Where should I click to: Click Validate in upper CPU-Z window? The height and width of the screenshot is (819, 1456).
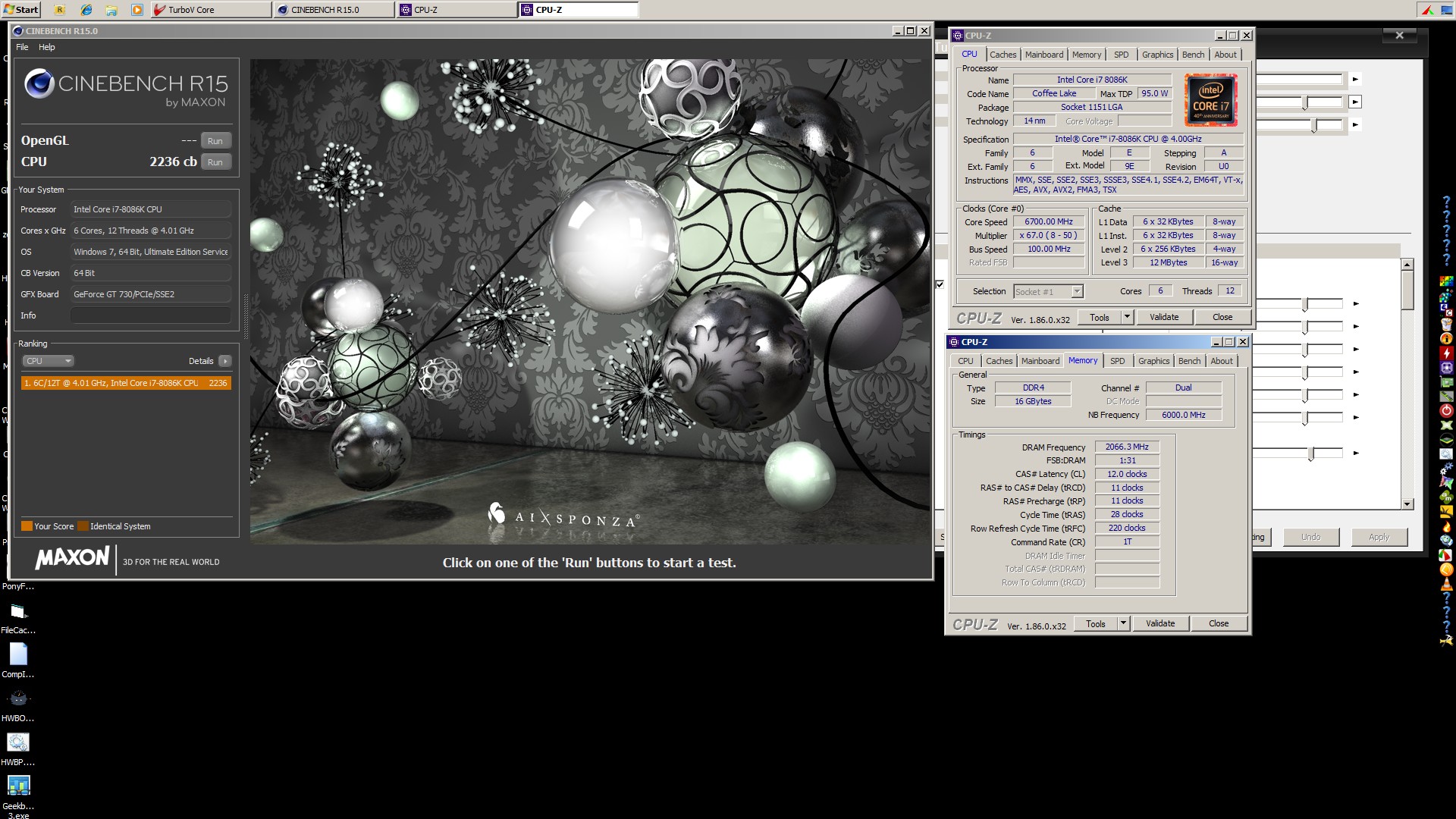pyautogui.click(x=1164, y=317)
